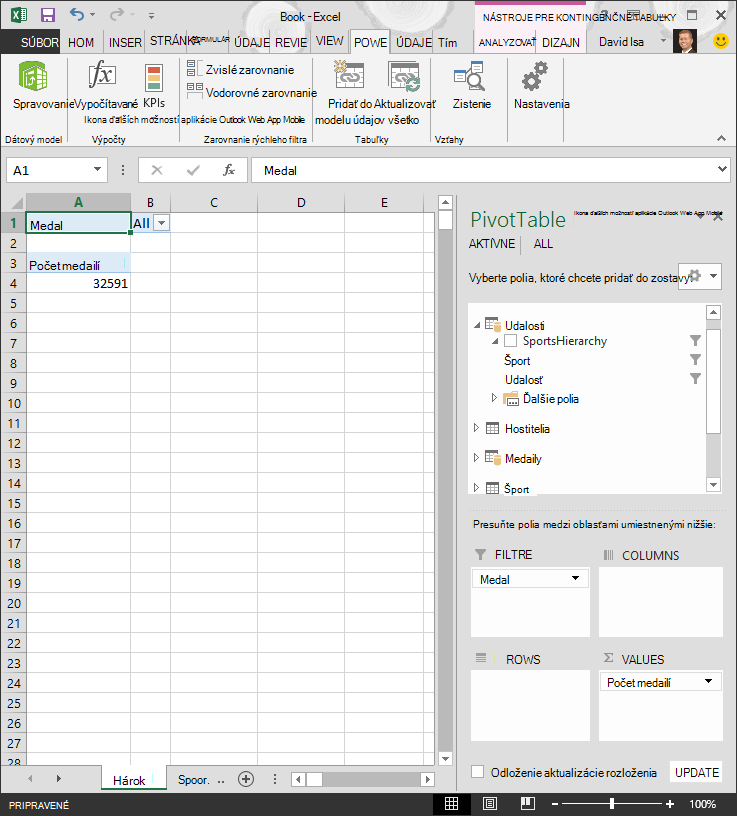Check the SportsHierarchy field checkbox
Screen dimensions: 737x816
[x=511, y=341]
